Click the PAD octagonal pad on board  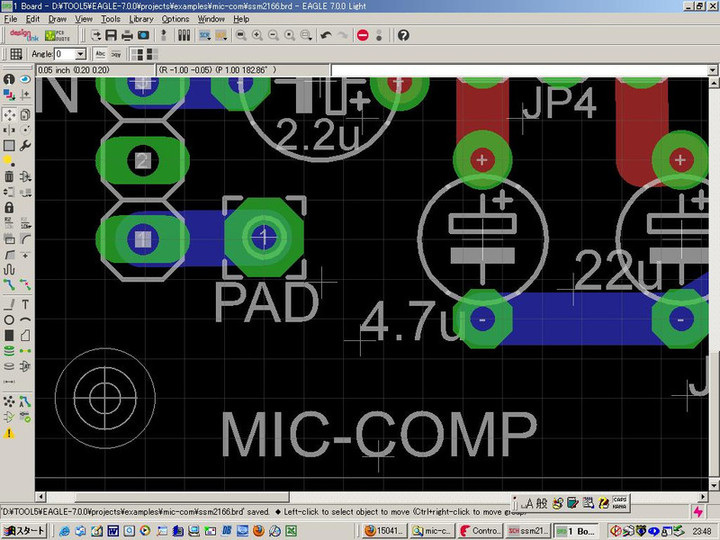[x=263, y=237]
